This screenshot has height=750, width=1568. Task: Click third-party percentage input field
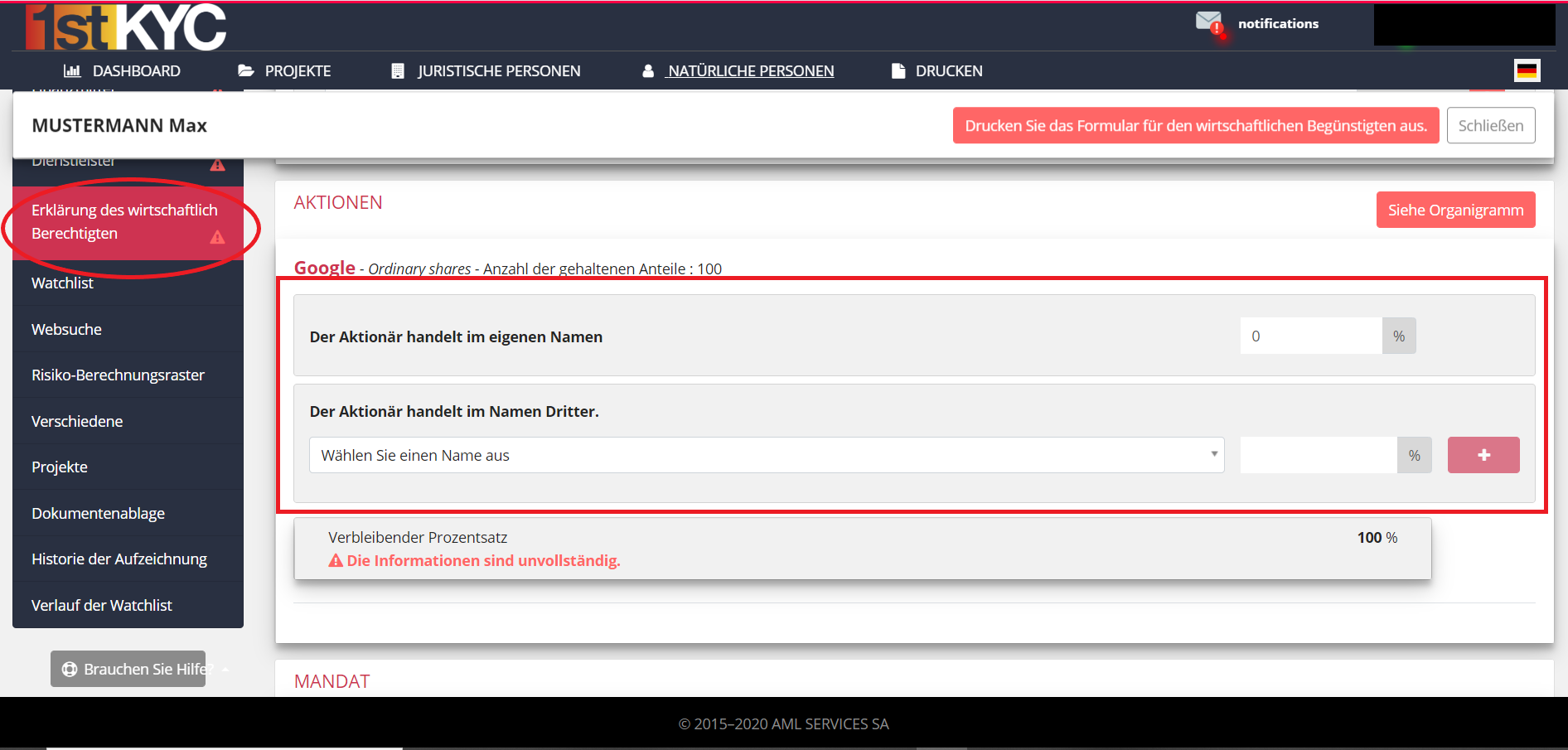(1319, 455)
